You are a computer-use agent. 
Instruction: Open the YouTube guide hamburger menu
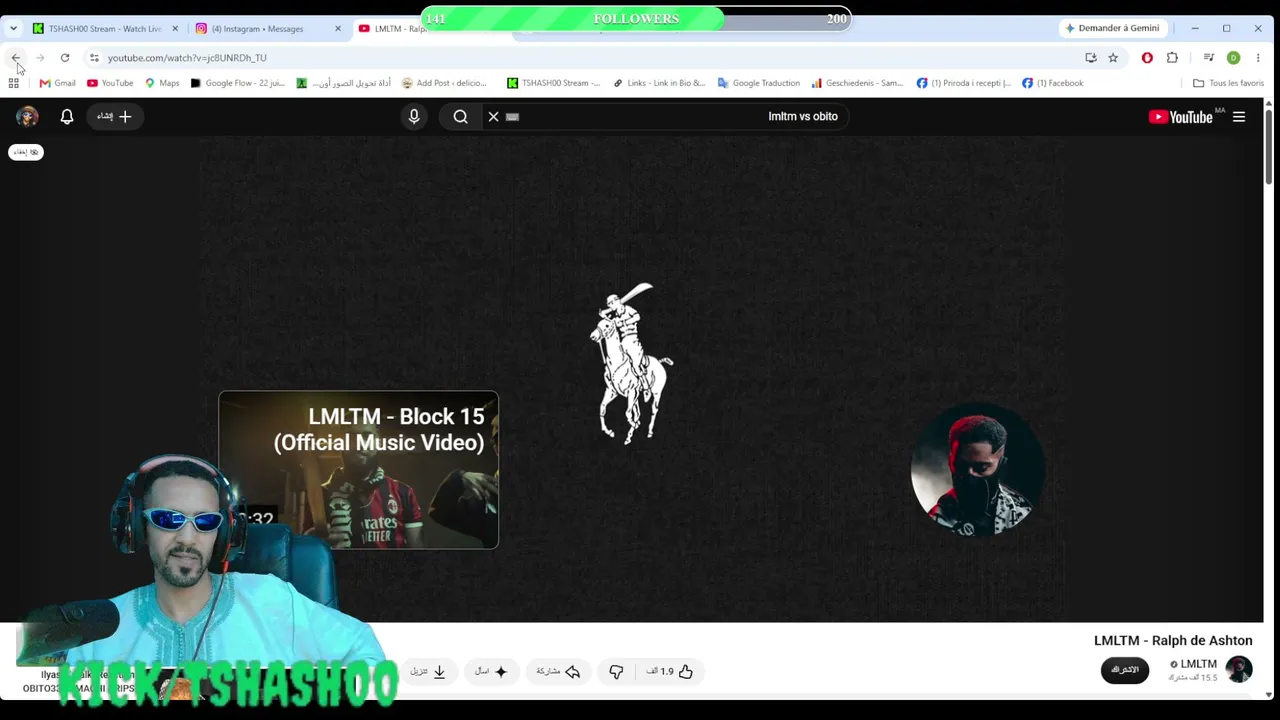pyautogui.click(x=1239, y=117)
